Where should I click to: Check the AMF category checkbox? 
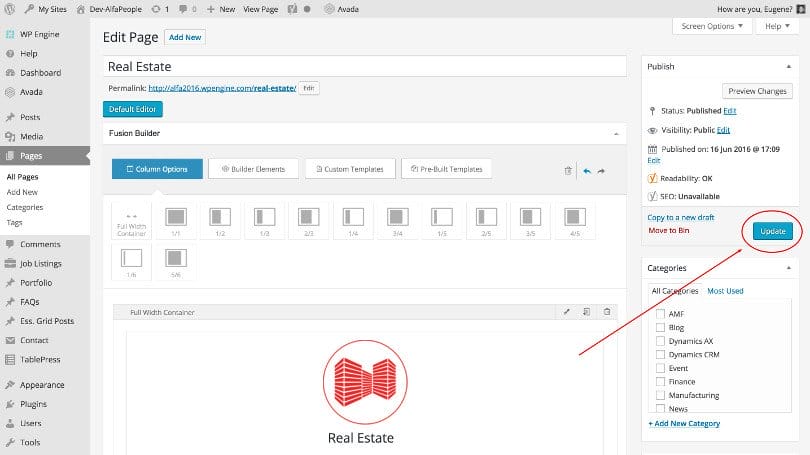pos(660,314)
